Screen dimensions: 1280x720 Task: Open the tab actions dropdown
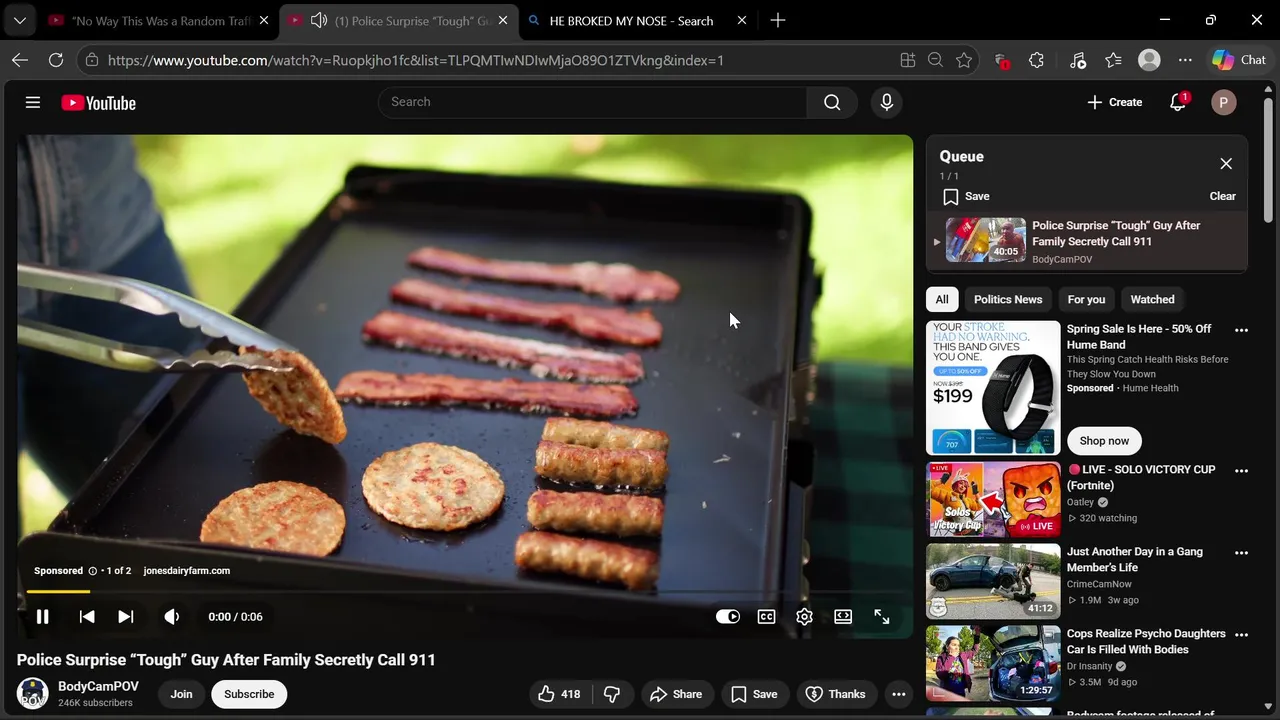pos(19,20)
